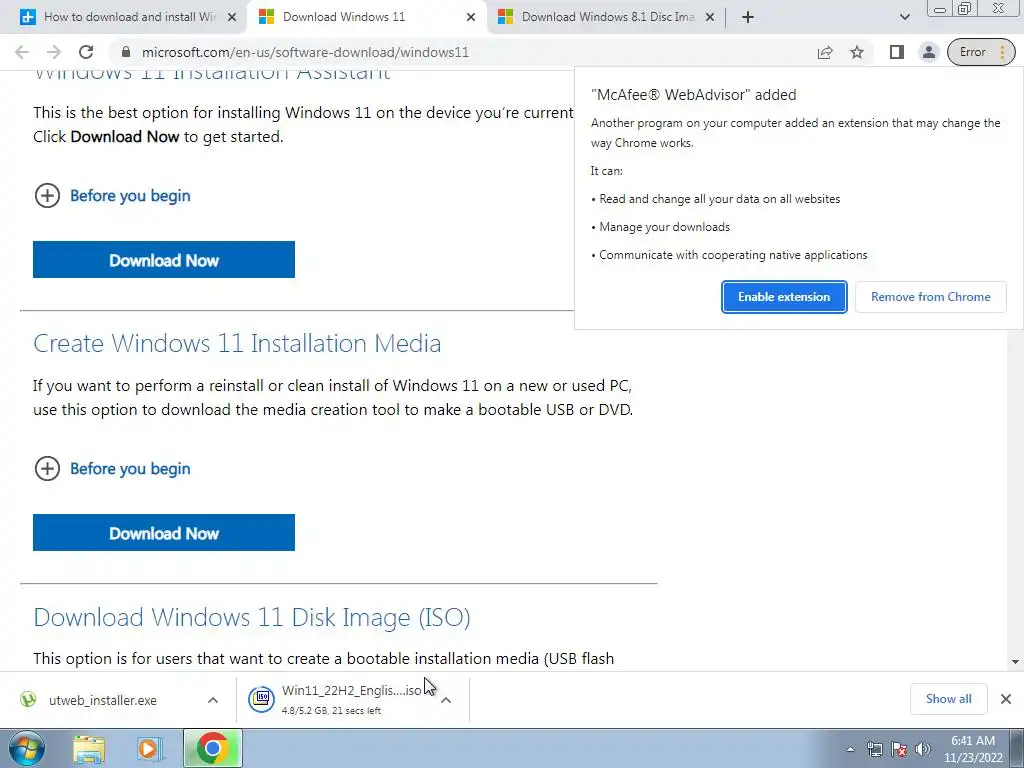1024x768 pixels.
Task: Click Manage your downloads text
Action: 664,227
